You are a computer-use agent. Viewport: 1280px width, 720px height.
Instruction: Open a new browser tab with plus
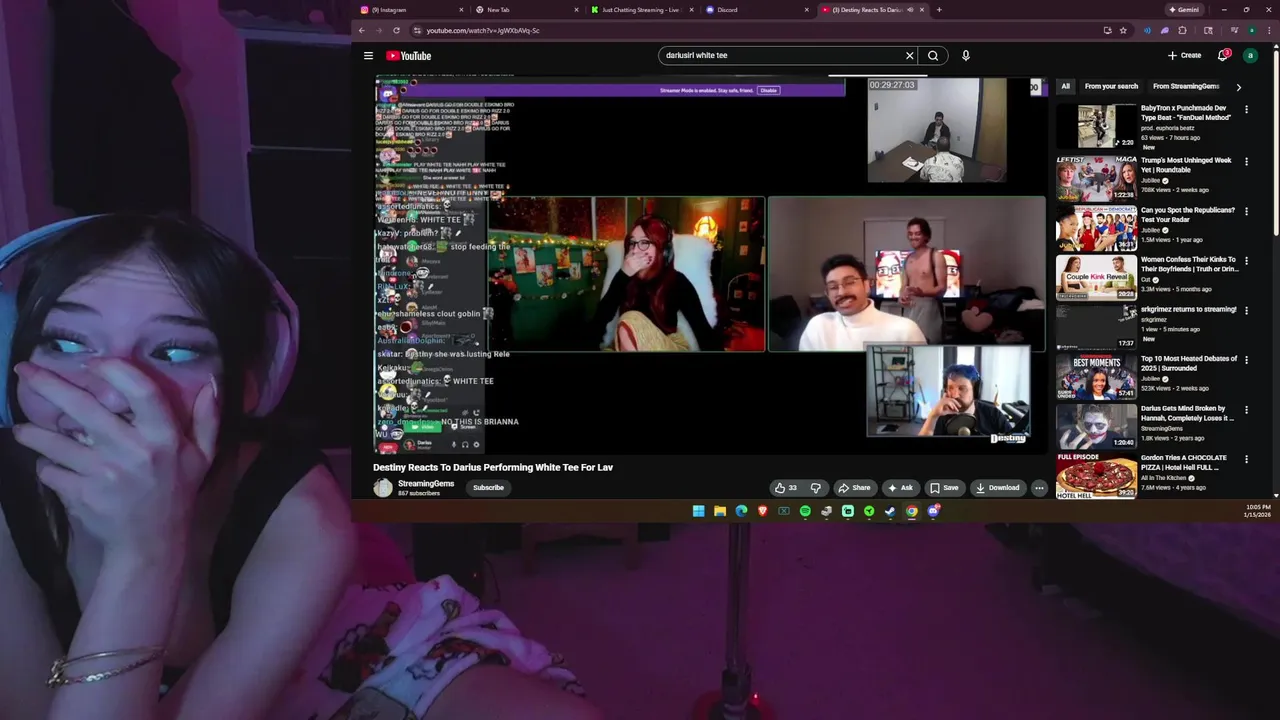pyautogui.click(x=939, y=10)
